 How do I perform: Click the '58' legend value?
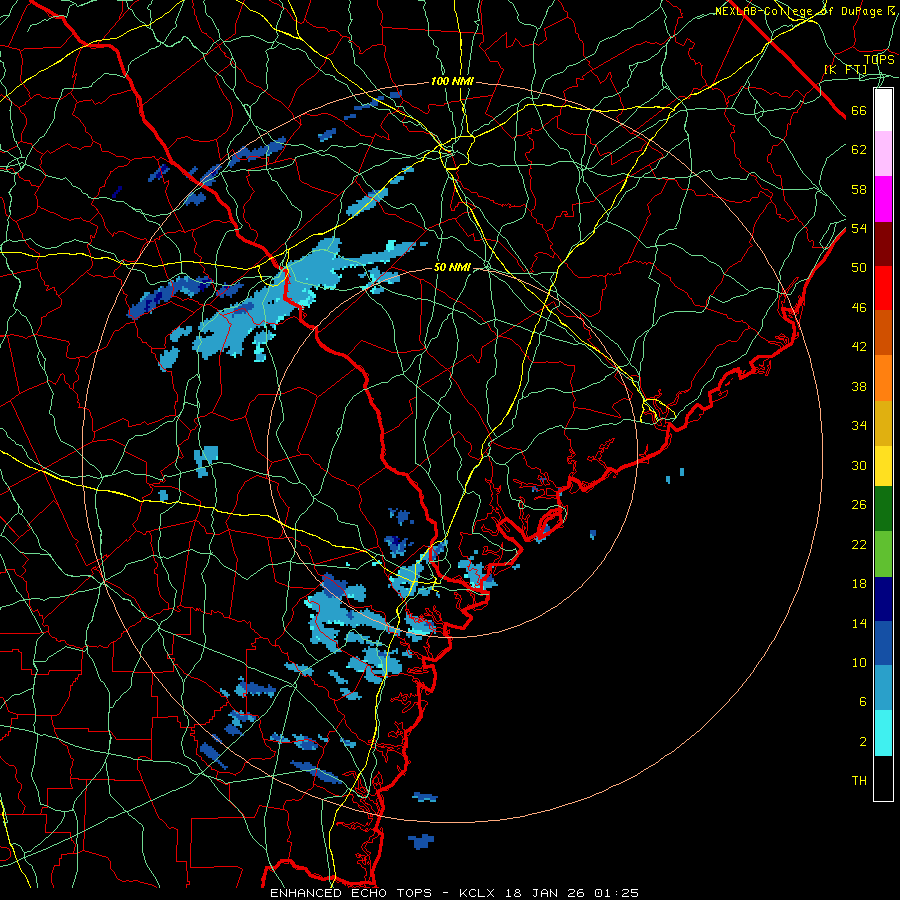click(859, 189)
